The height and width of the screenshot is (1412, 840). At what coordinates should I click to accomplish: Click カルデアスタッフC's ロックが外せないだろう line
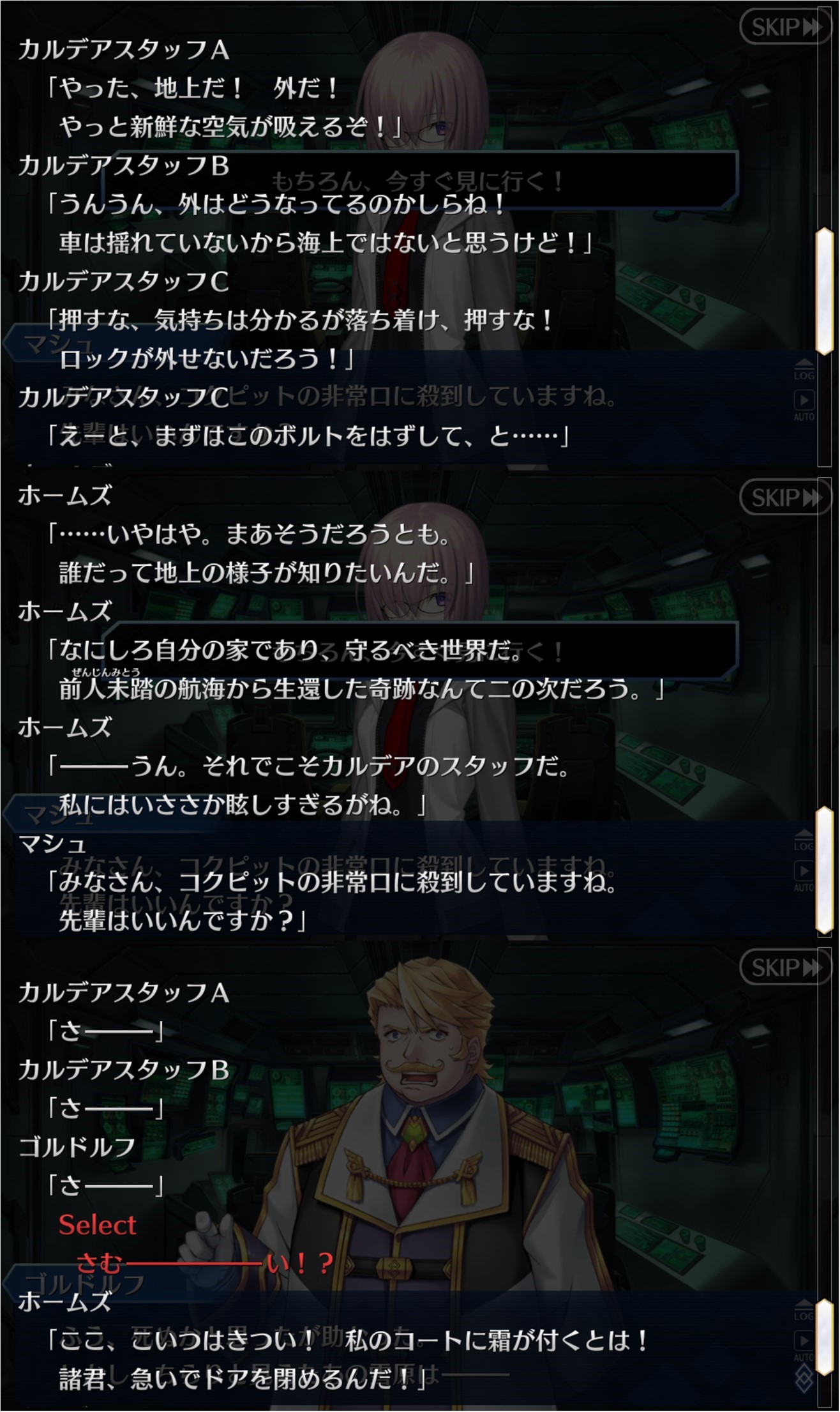tap(206, 358)
